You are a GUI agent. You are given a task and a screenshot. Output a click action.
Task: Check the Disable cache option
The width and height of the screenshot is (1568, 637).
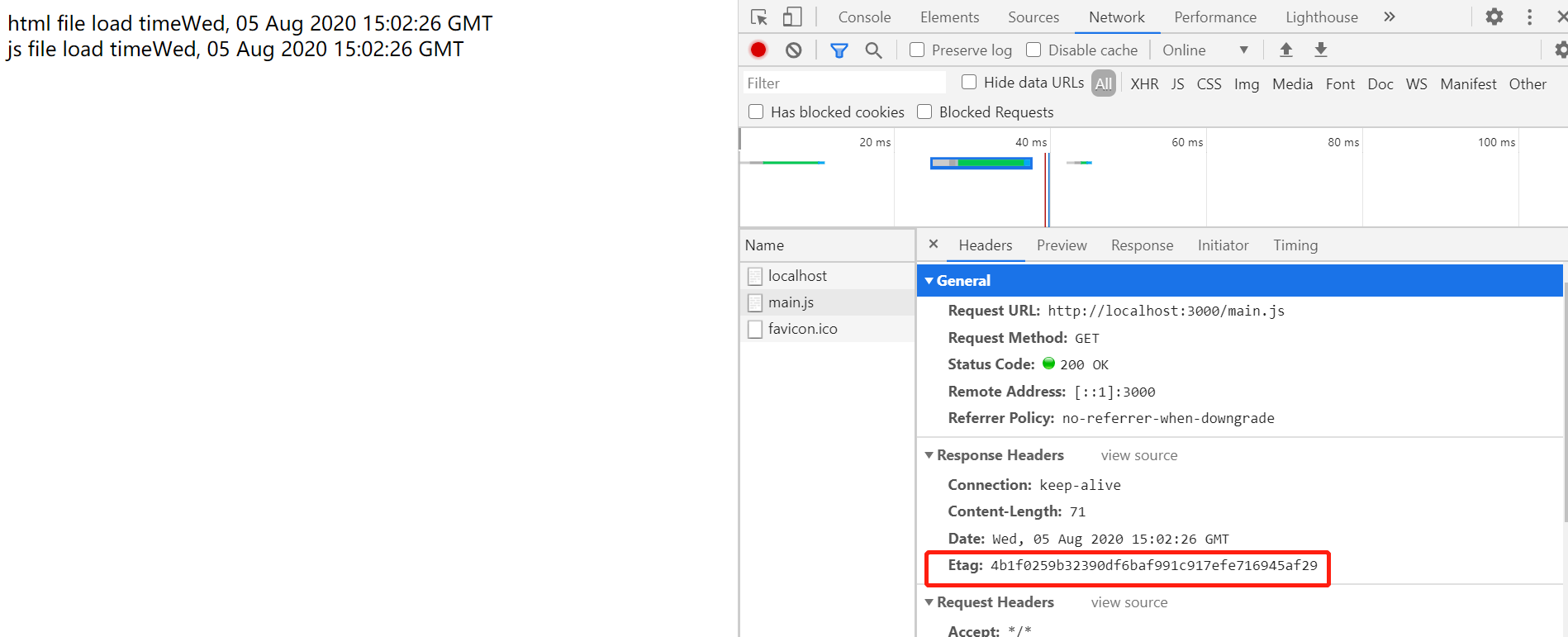[x=1033, y=50]
